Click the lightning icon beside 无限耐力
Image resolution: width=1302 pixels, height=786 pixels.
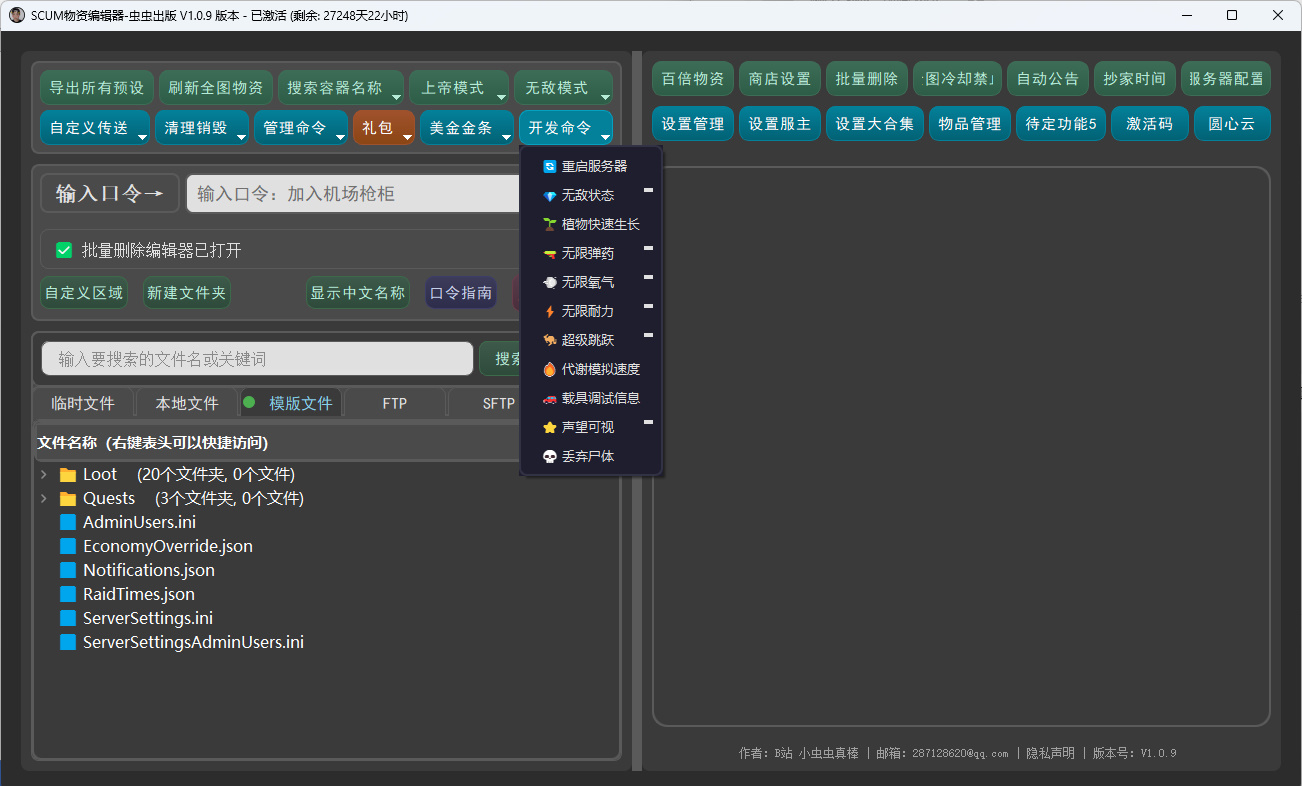point(549,311)
